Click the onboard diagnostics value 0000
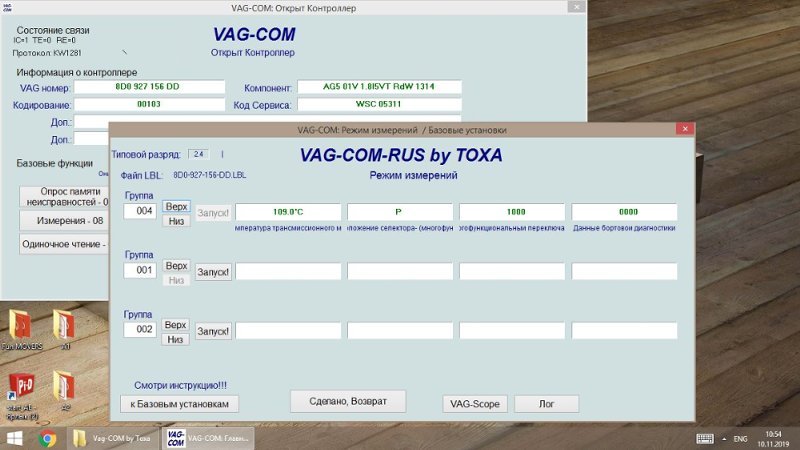The width and height of the screenshot is (800, 450). 624,212
